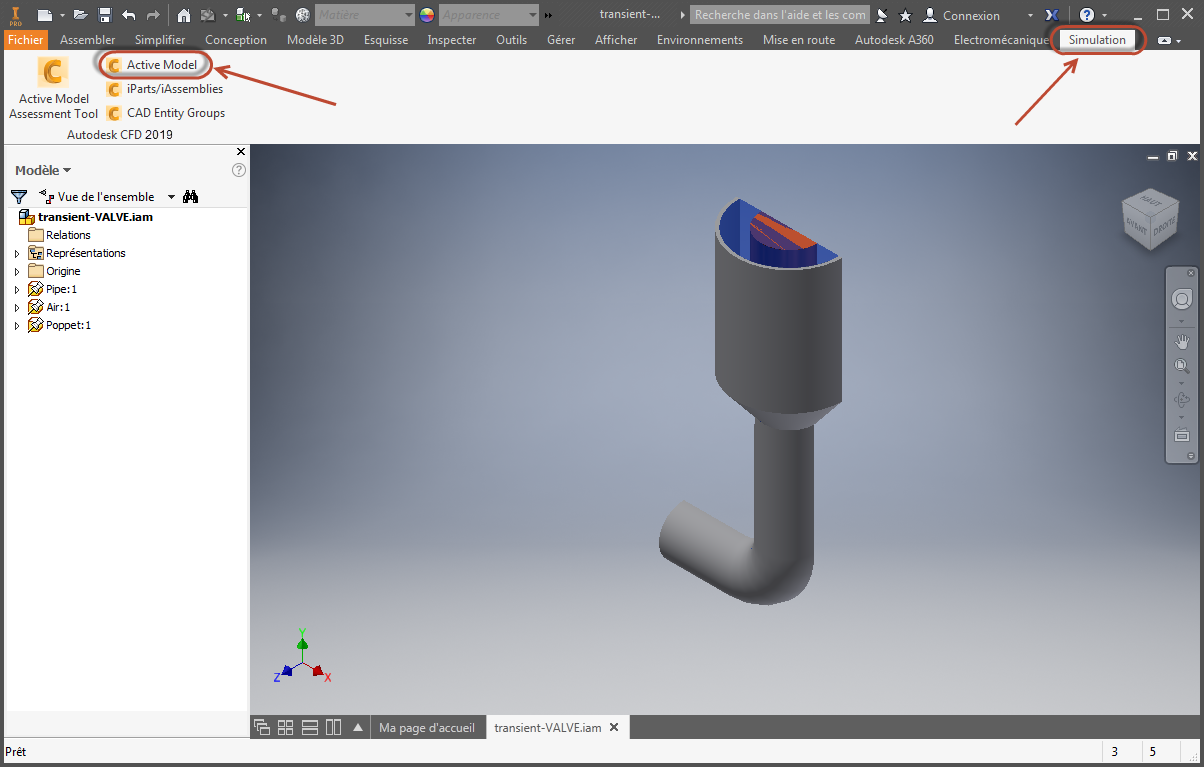Click the Home icon in quick access toolbar
1204x767 pixels.
(184, 15)
